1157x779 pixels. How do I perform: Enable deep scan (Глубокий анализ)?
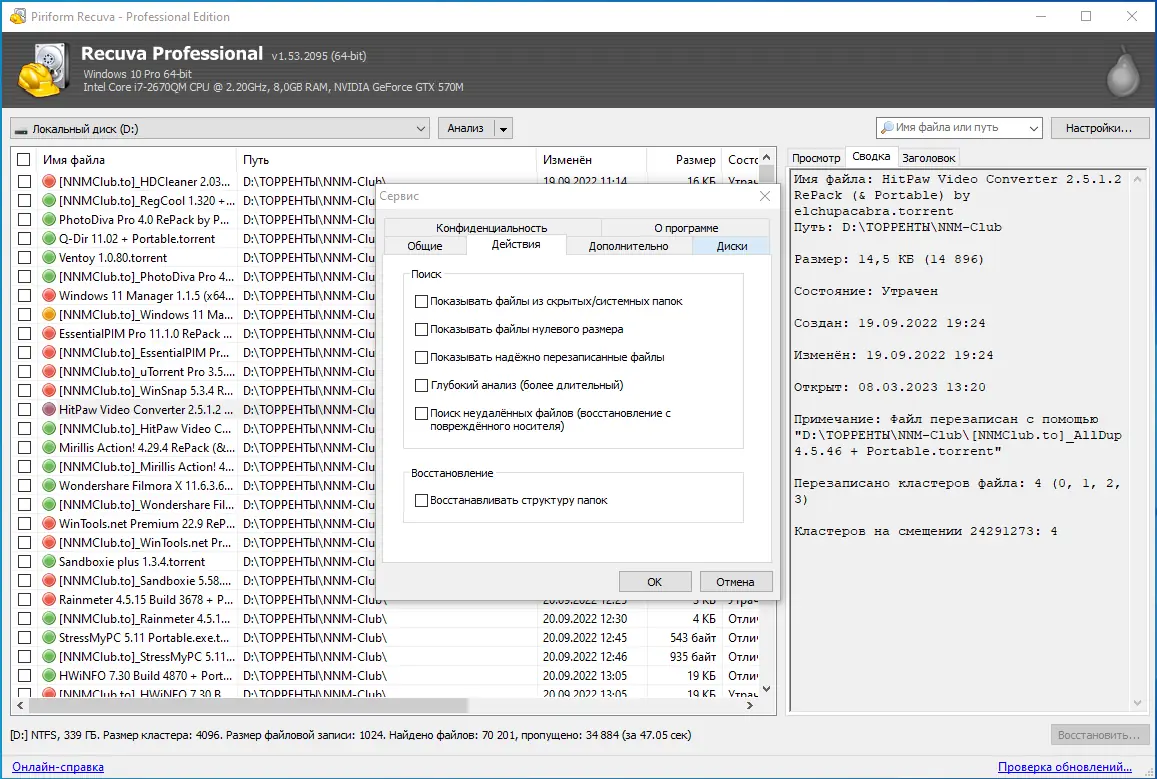click(421, 385)
